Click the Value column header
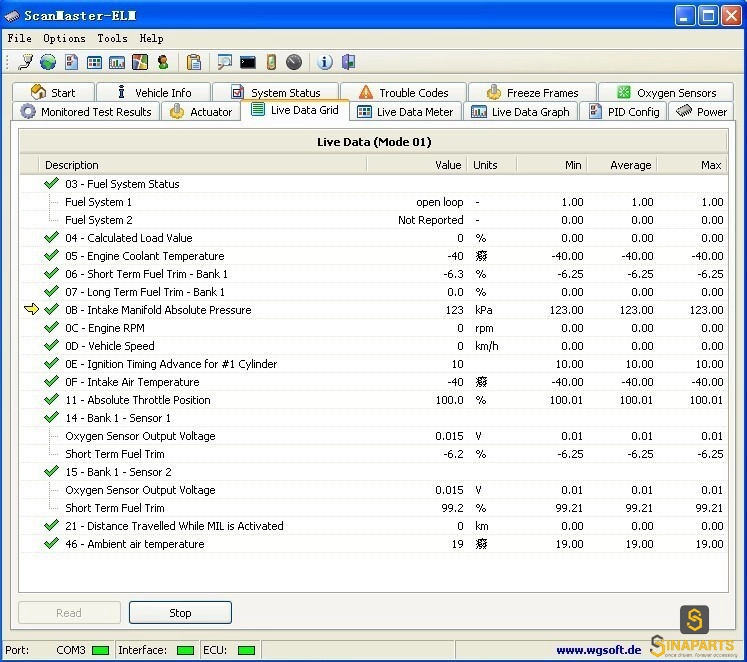 417,165
